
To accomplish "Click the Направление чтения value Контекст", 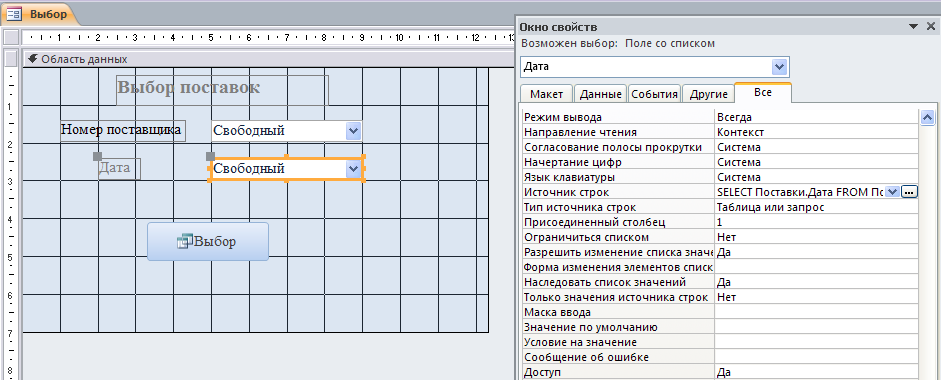I will click(x=816, y=132).
